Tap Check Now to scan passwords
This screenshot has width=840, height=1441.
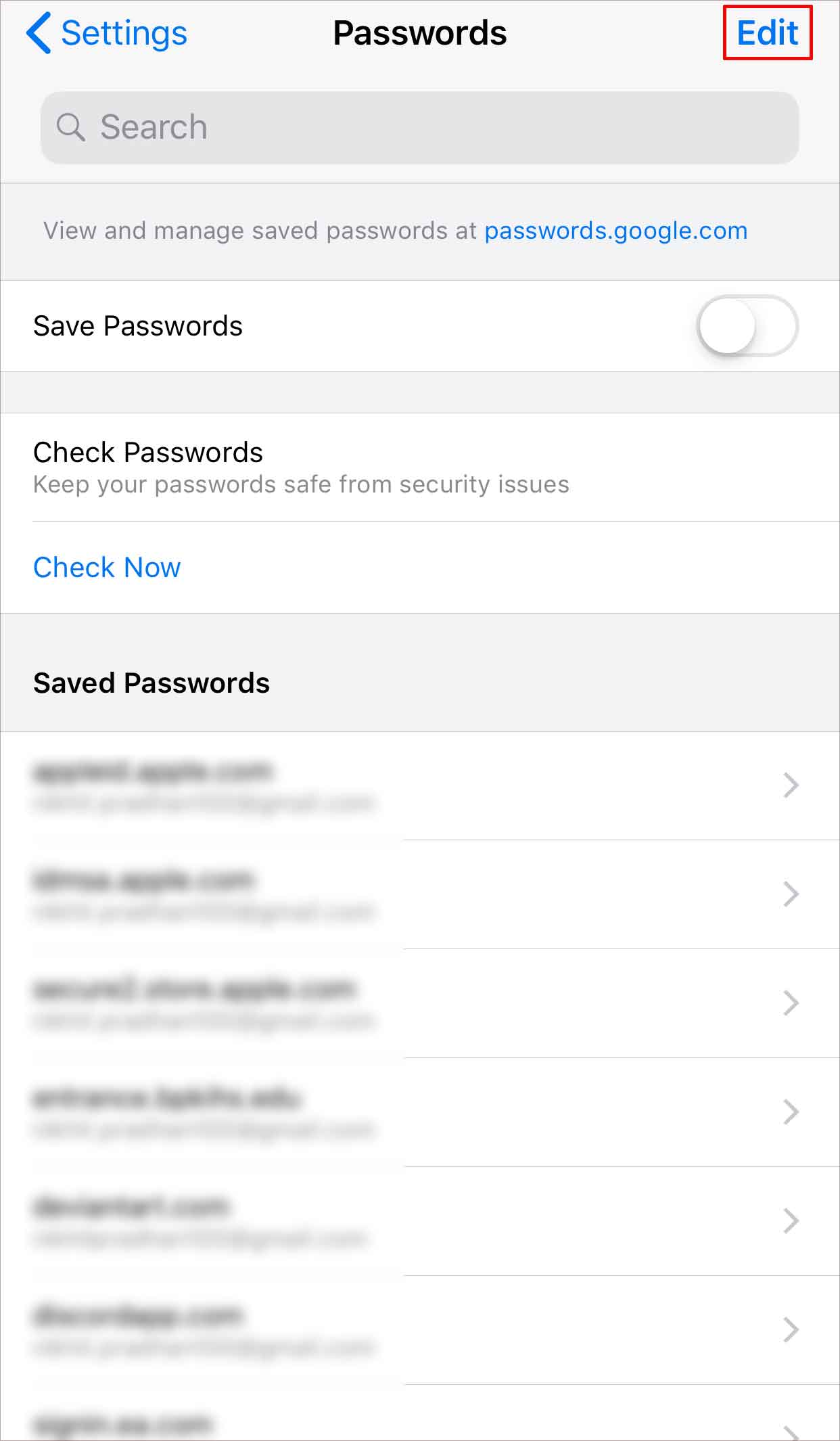tap(107, 568)
